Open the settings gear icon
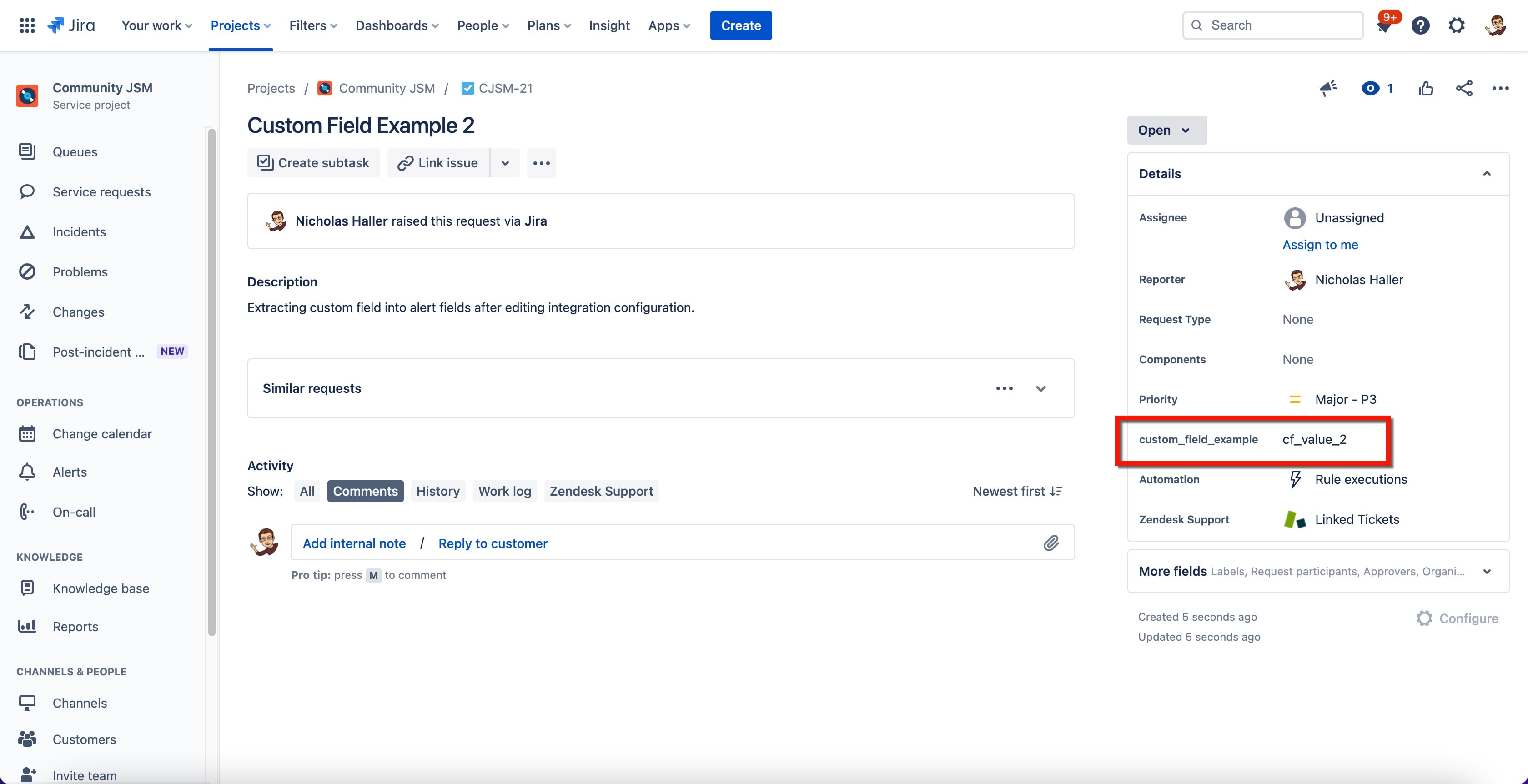The width and height of the screenshot is (1528, 784). click(x=1456, y=25)
